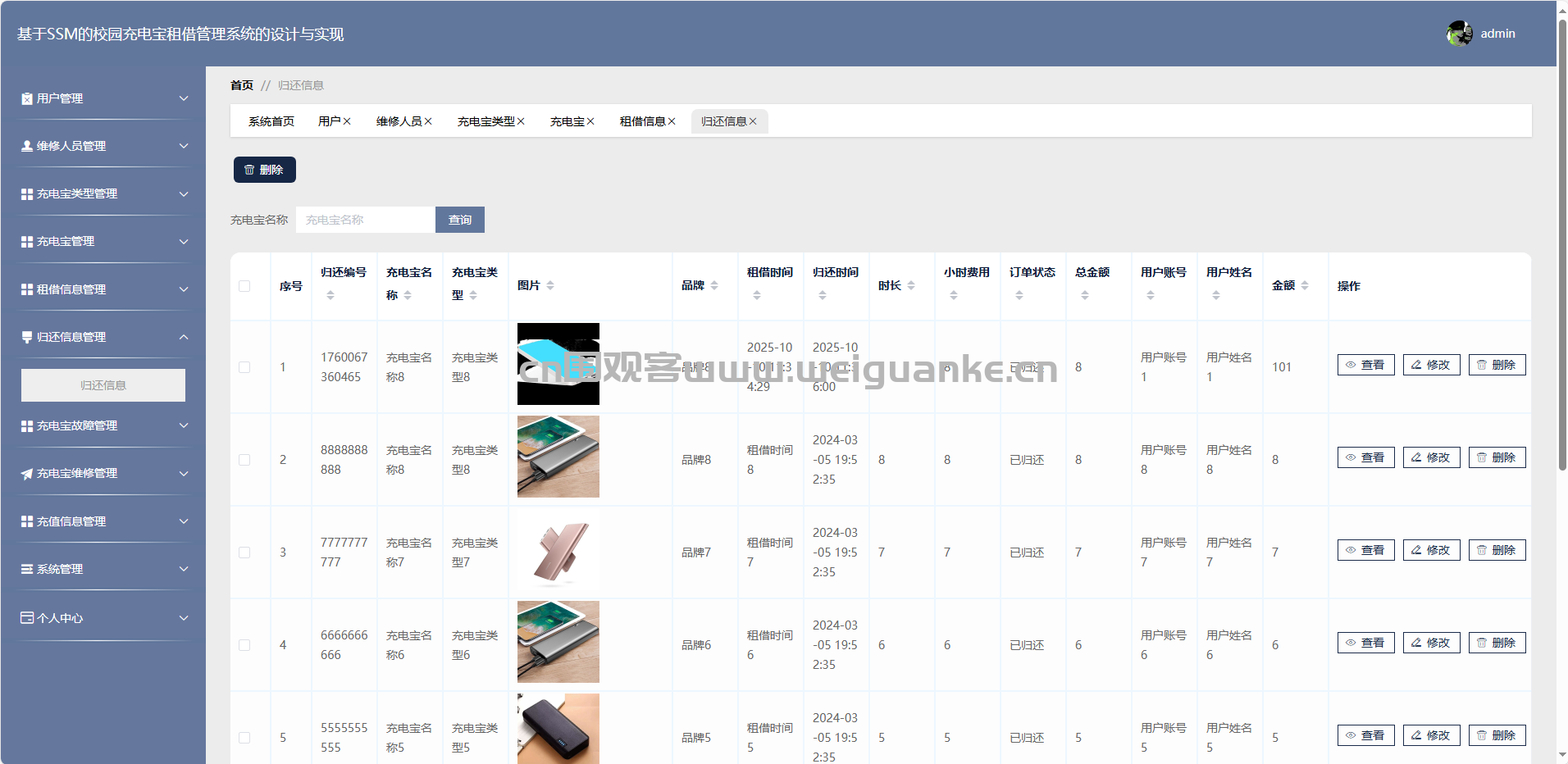Switch to the 系统首页 tab

(x=271, y=121)
